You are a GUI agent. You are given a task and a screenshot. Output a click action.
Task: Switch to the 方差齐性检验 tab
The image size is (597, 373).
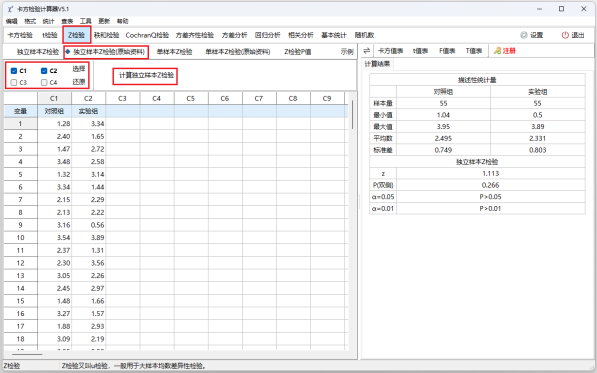(x=195, y=35)
